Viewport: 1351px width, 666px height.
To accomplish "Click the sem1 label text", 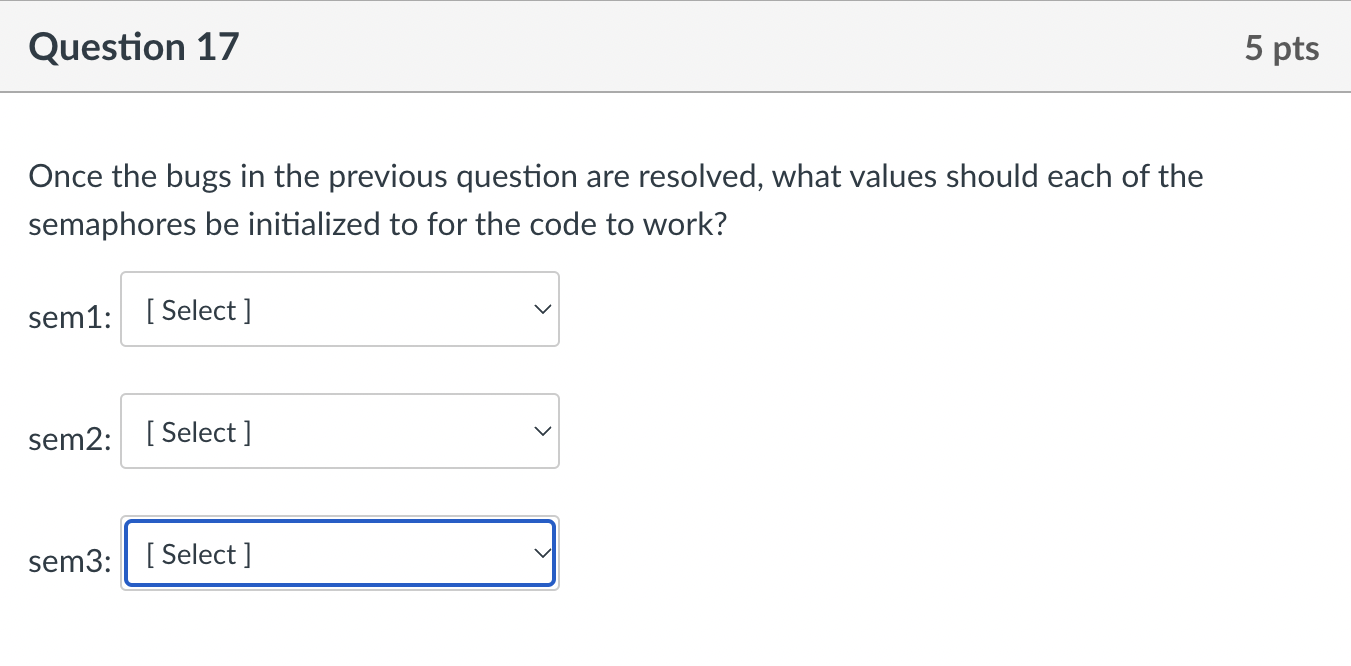I will [69, 317].
